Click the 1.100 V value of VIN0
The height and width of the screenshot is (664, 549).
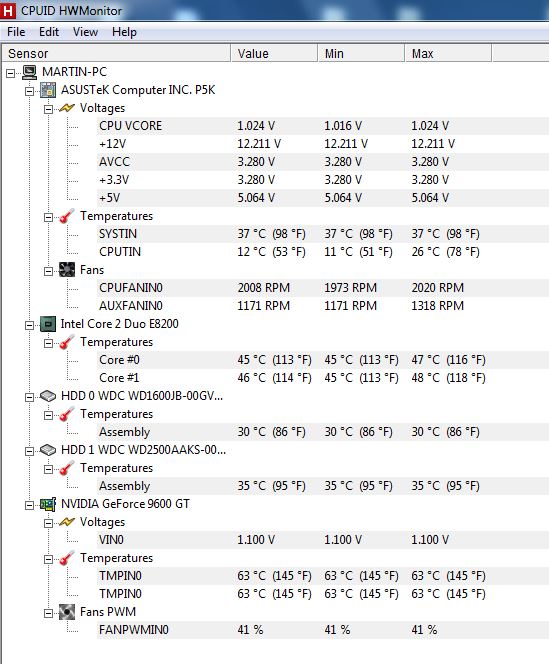tap(256, 540)
